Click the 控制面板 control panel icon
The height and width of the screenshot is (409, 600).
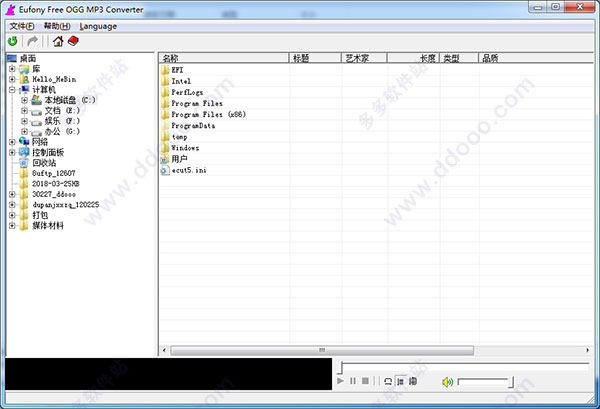24,152
